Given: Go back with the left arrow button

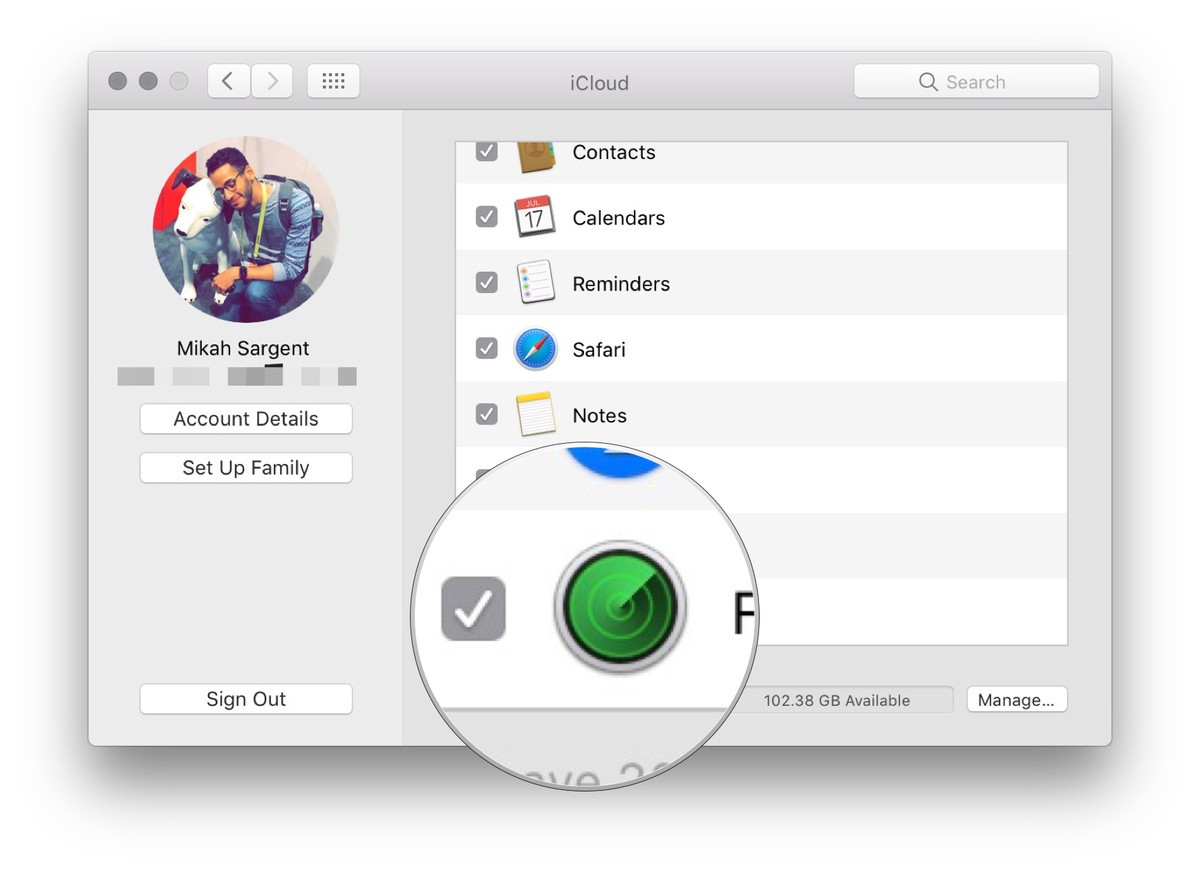Looking at the screenshot, I should point(229,81).
